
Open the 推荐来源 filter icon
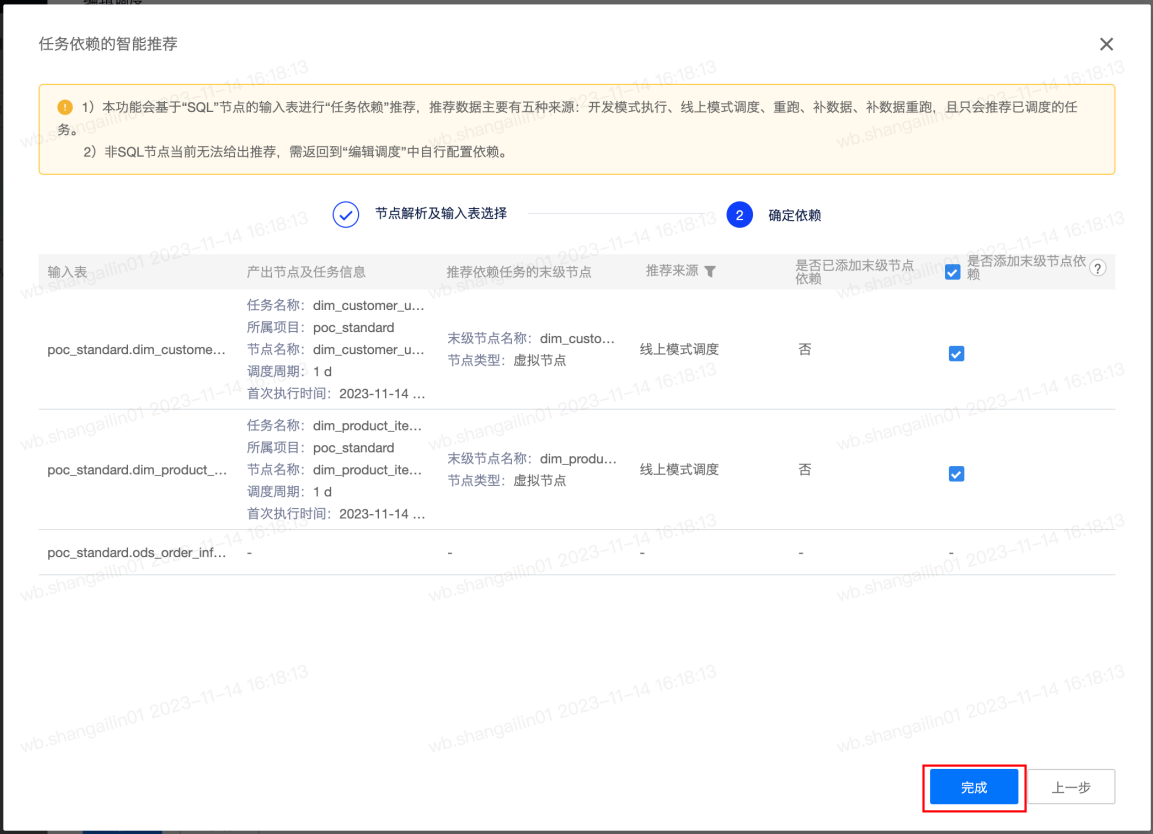coord(710,271)
